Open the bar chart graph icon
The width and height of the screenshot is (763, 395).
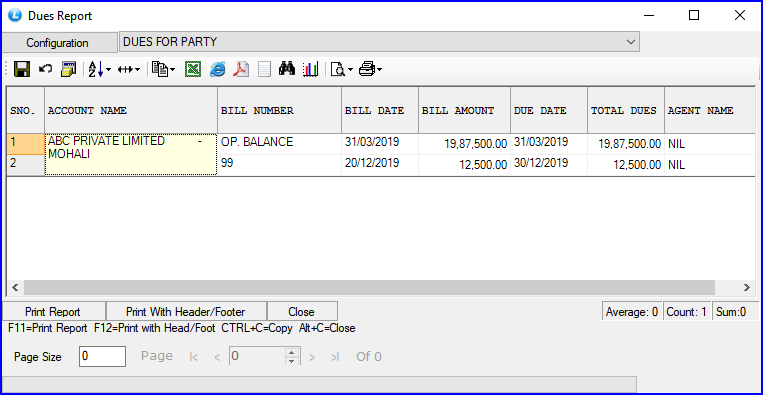pos(310,70)
